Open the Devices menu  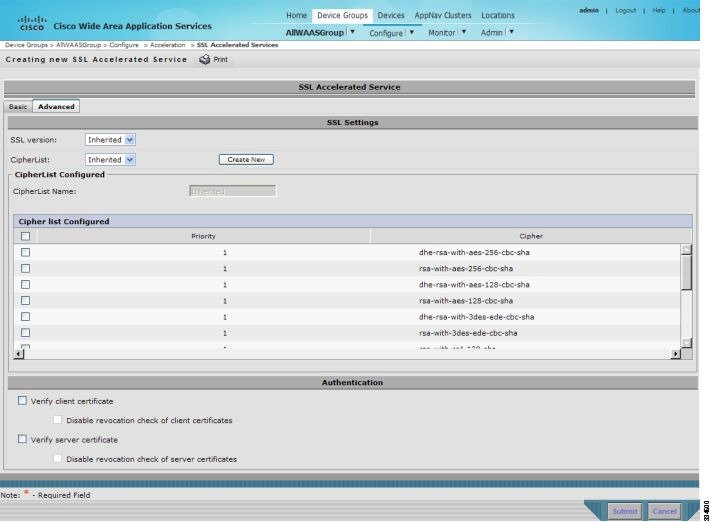(391, 15)
